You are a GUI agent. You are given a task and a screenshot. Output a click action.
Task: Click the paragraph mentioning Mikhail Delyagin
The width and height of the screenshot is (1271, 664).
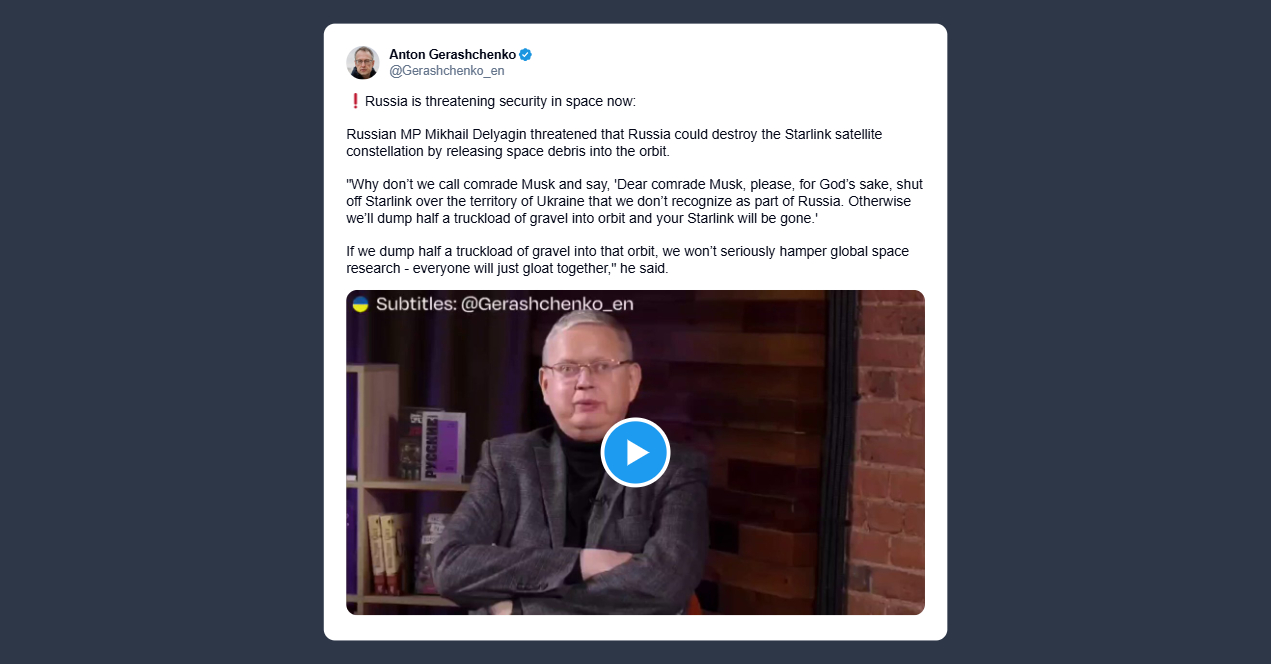tap(614, 142)
